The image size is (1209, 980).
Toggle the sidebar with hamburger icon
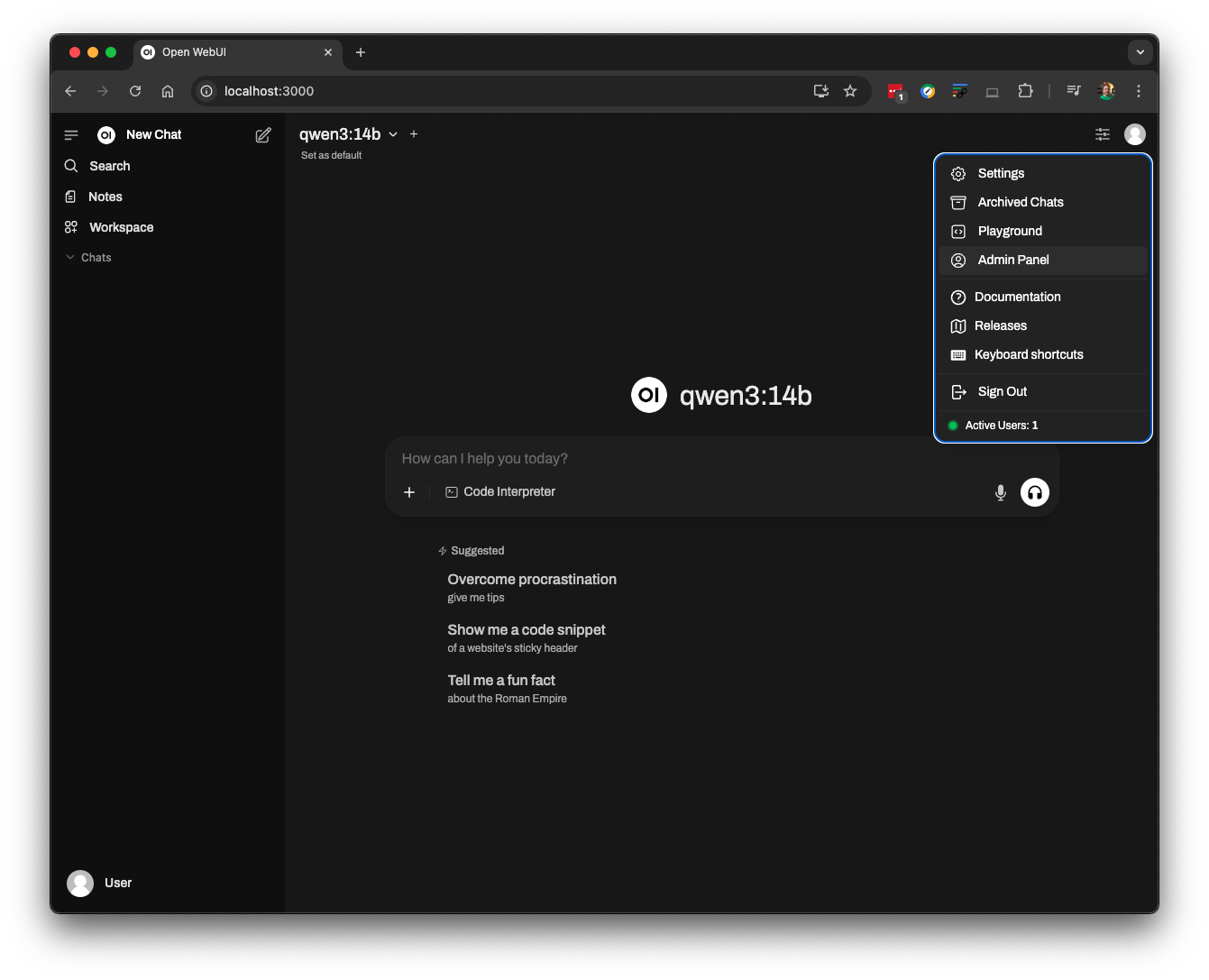coord(71,135)
